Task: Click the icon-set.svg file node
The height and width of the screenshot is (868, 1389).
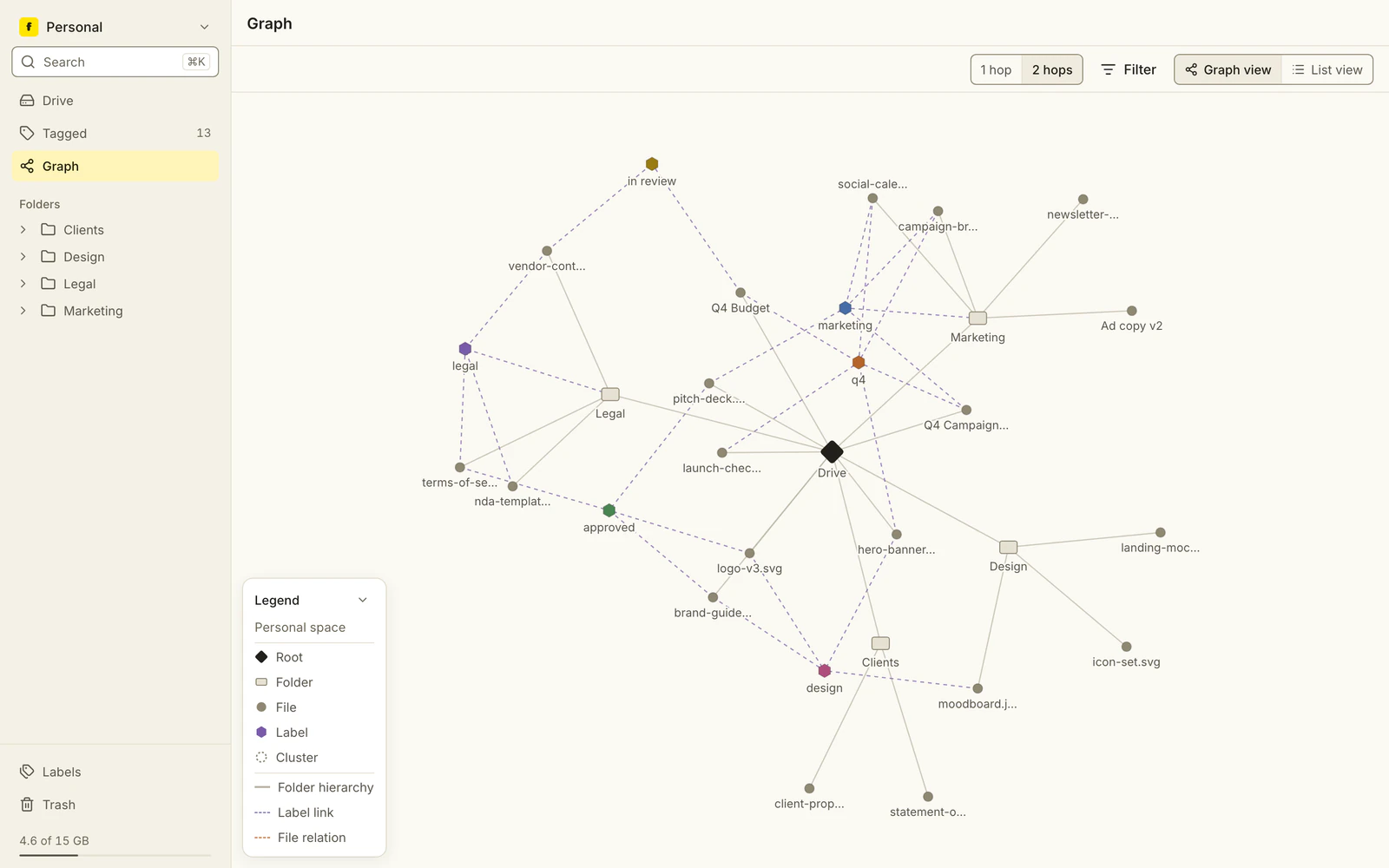Action: 1126,647
